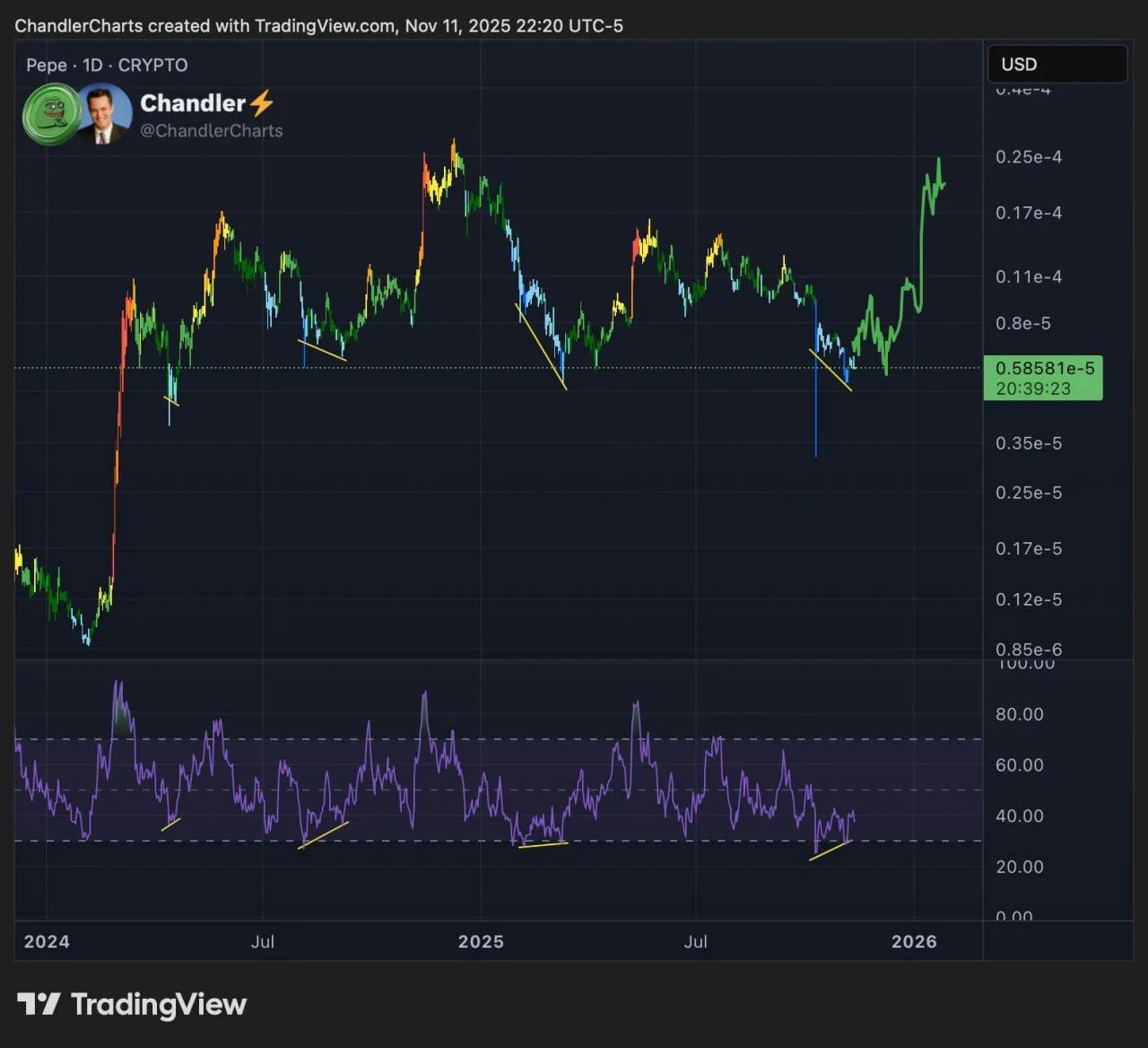Click the ChandlerCharts created with TradingView.com header
1148x1048 pixels.
[x=318, y=26]
